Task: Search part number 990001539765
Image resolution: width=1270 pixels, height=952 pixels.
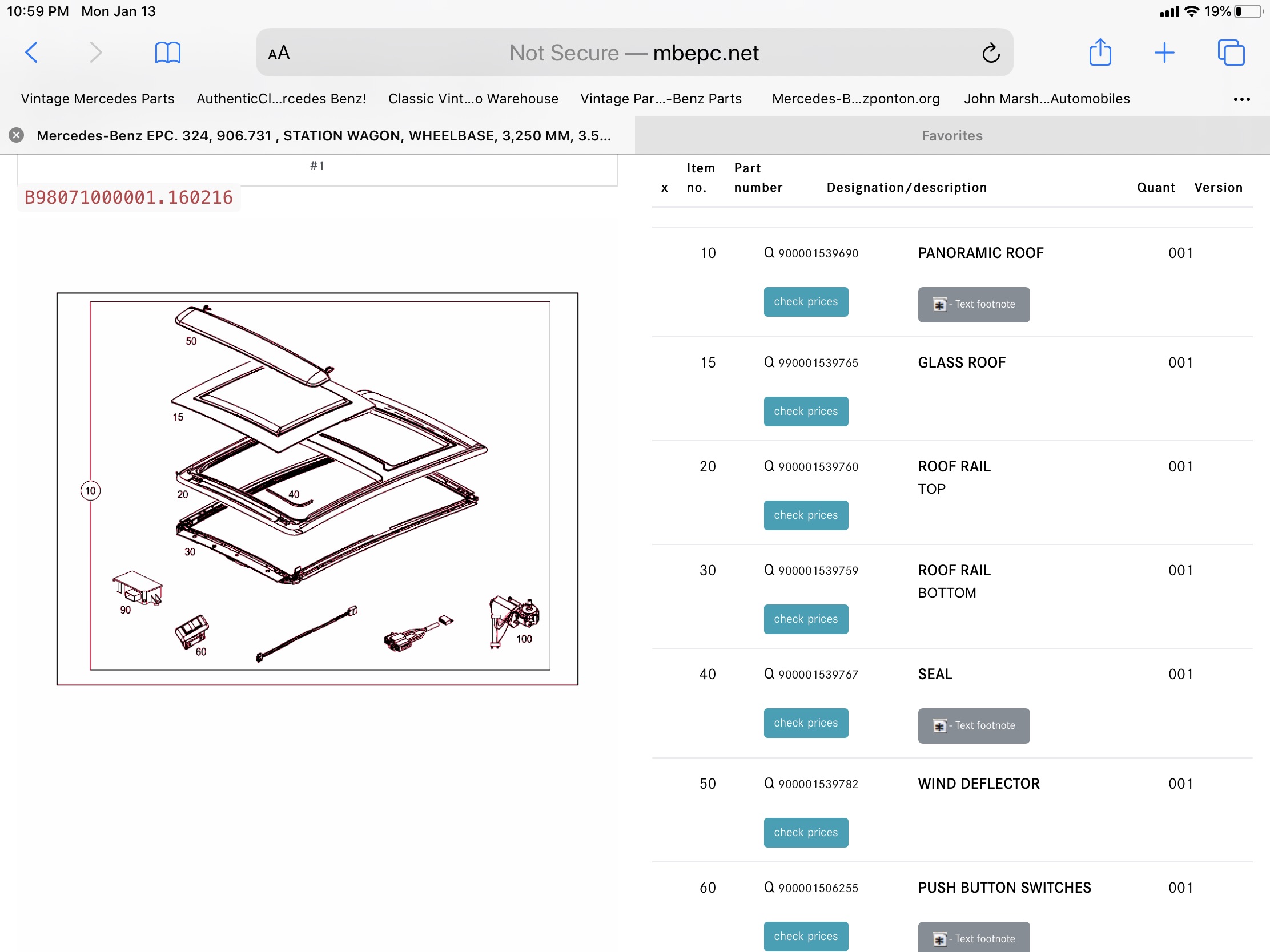Action: pos(811,362)
